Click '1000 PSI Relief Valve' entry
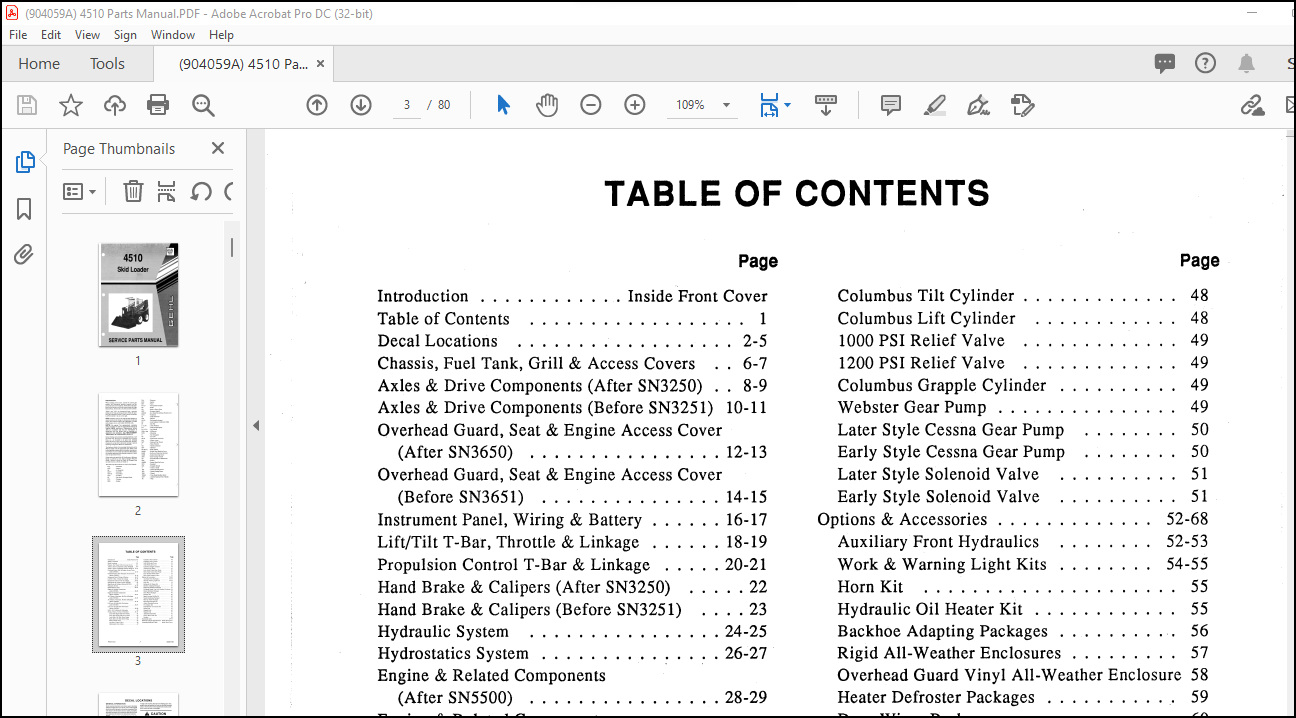 pyautogui.click(x=921, y=341)
